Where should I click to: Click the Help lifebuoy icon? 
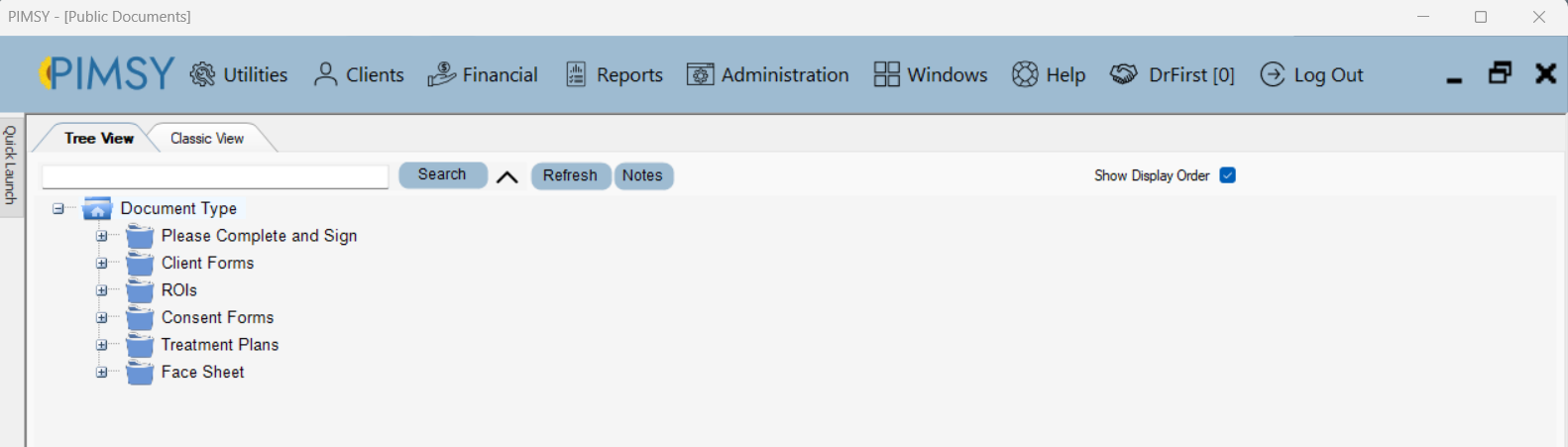click(1025, 74)
